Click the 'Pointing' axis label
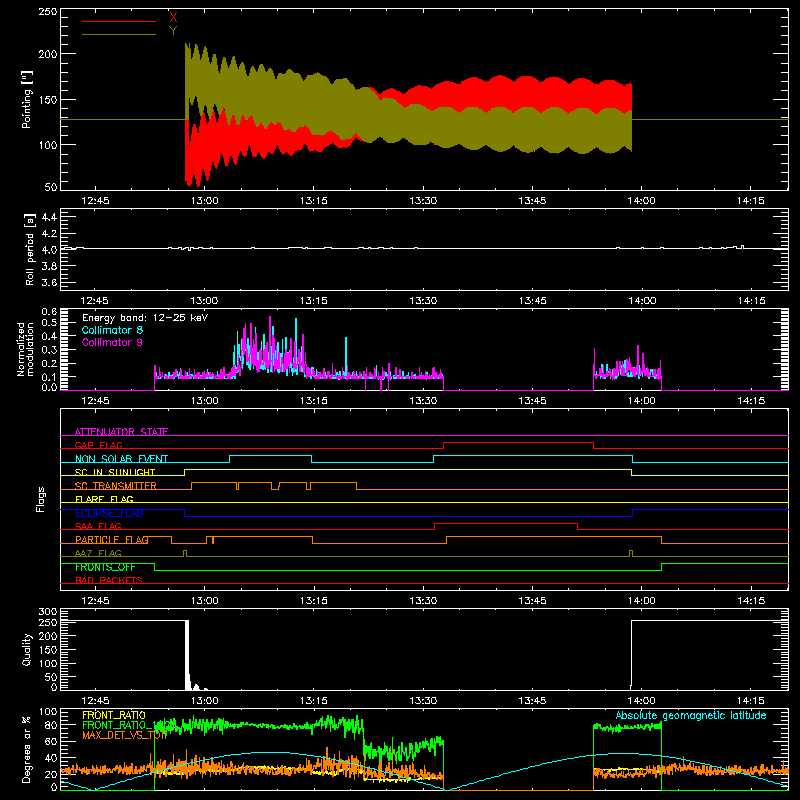The height and width of the screenshot is (800, 800). point(27,99)
